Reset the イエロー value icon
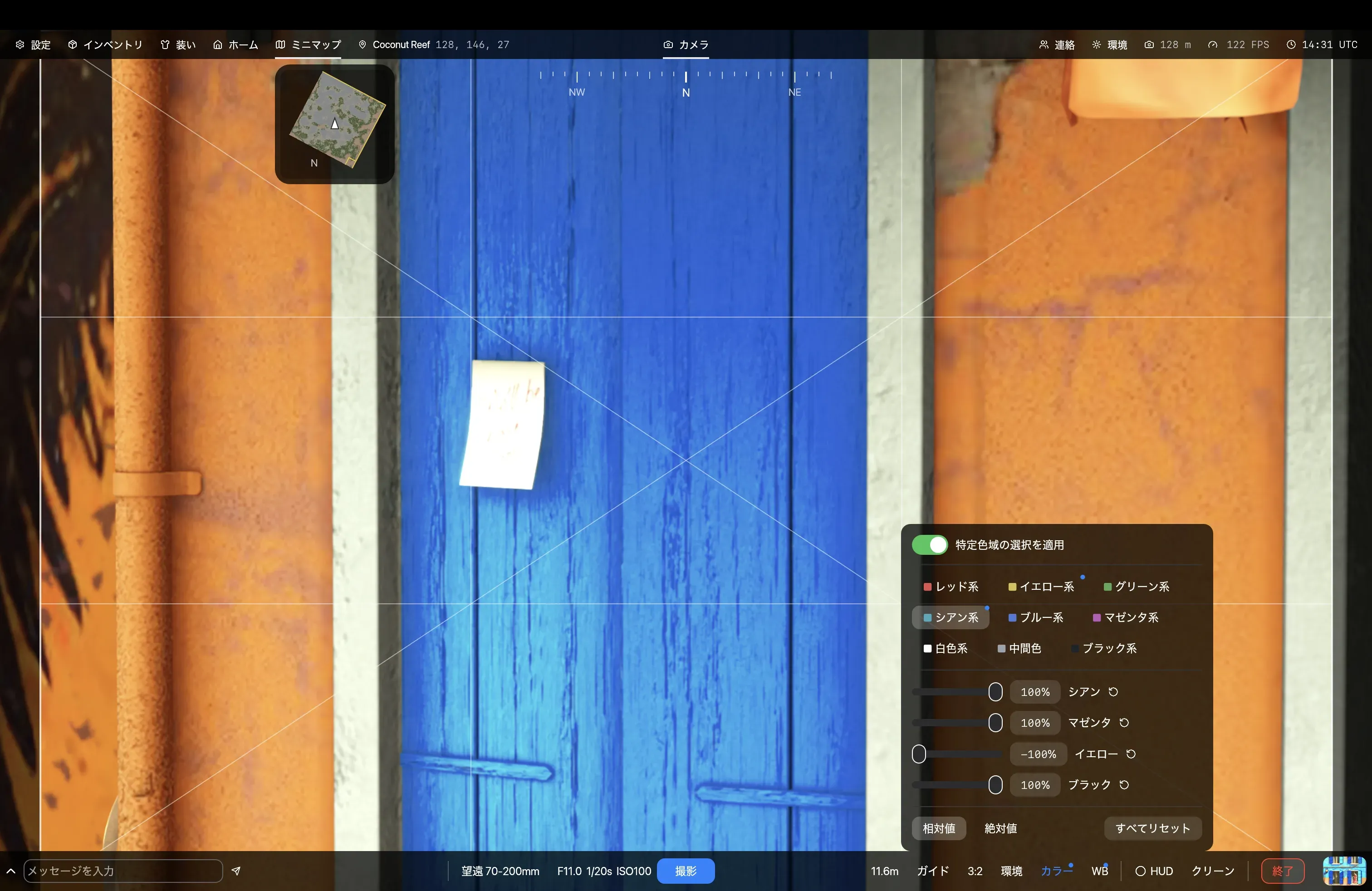This screenshot has width=1372, height=891. [1131, 754]
